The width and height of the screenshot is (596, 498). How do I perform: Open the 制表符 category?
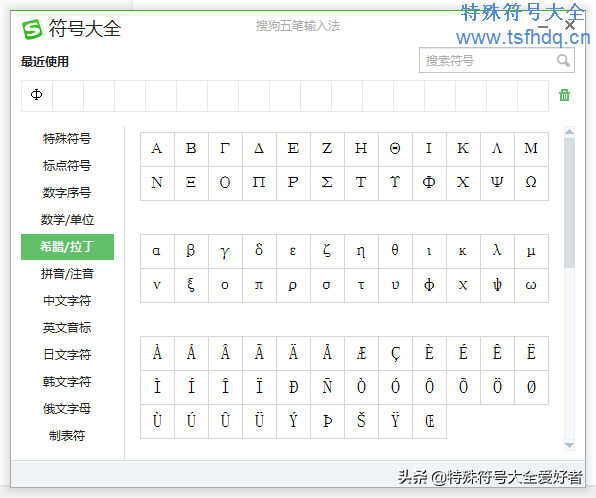pyautogui.click(x=67, y=436)
